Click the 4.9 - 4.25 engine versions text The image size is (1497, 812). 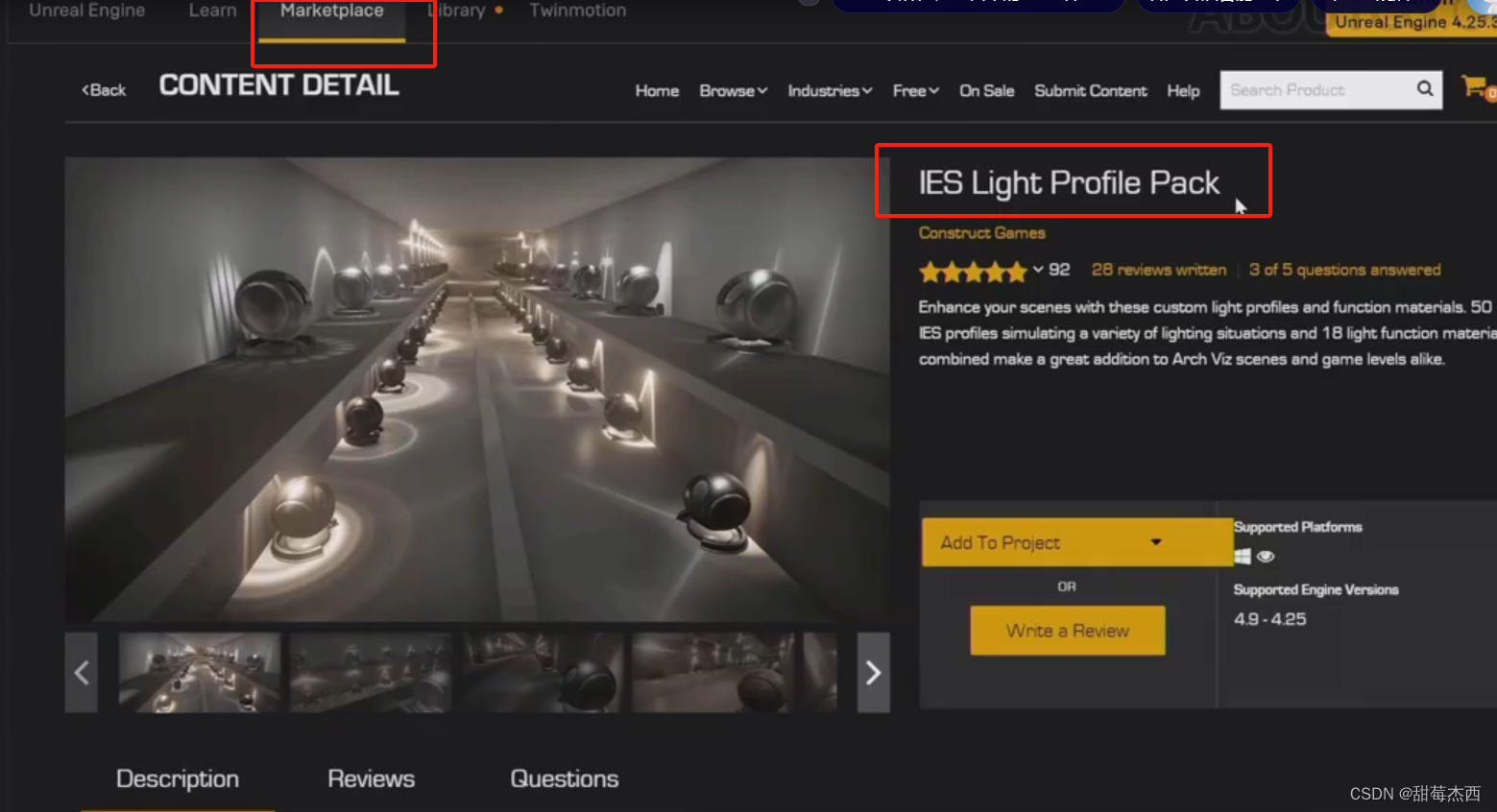(1269, 619)
